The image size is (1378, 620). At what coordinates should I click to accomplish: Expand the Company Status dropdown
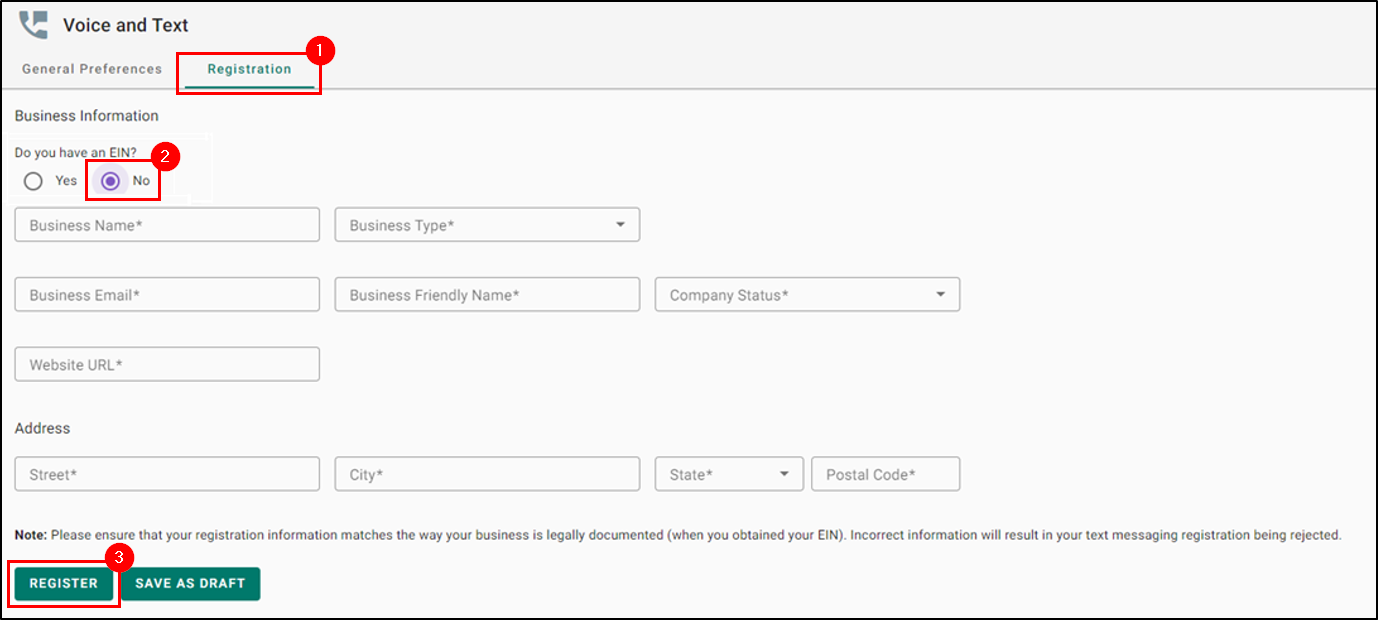click(807, 295)
